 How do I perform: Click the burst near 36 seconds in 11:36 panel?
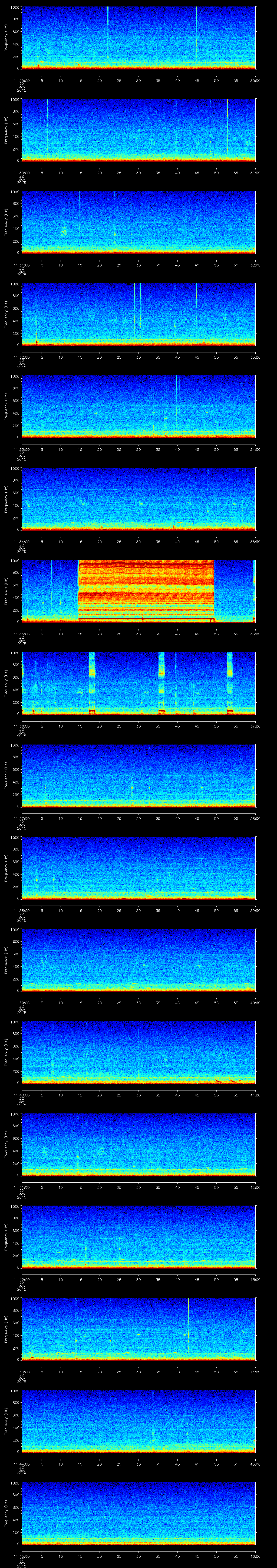pos(161,683)
